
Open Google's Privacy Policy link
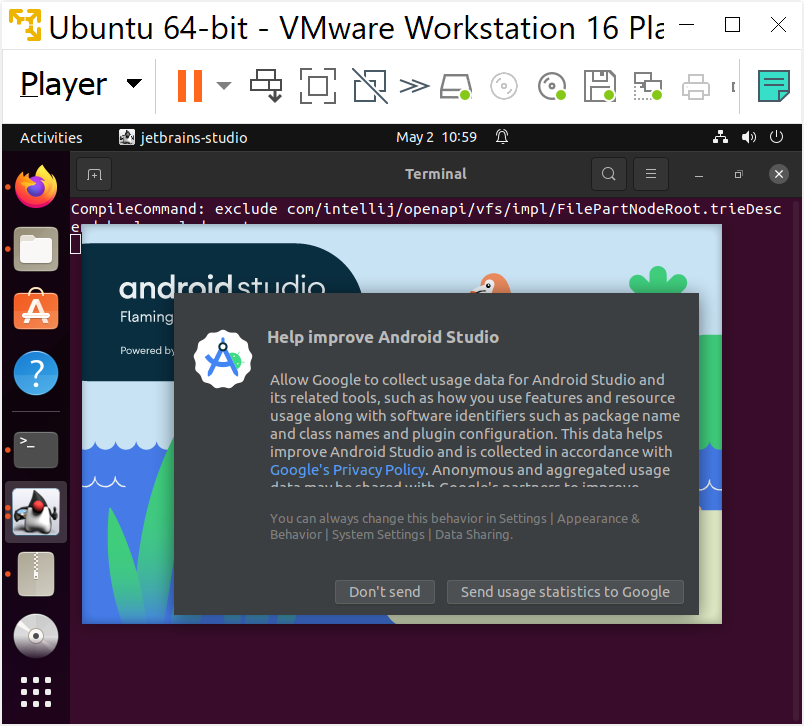click(x=348, y=470)
